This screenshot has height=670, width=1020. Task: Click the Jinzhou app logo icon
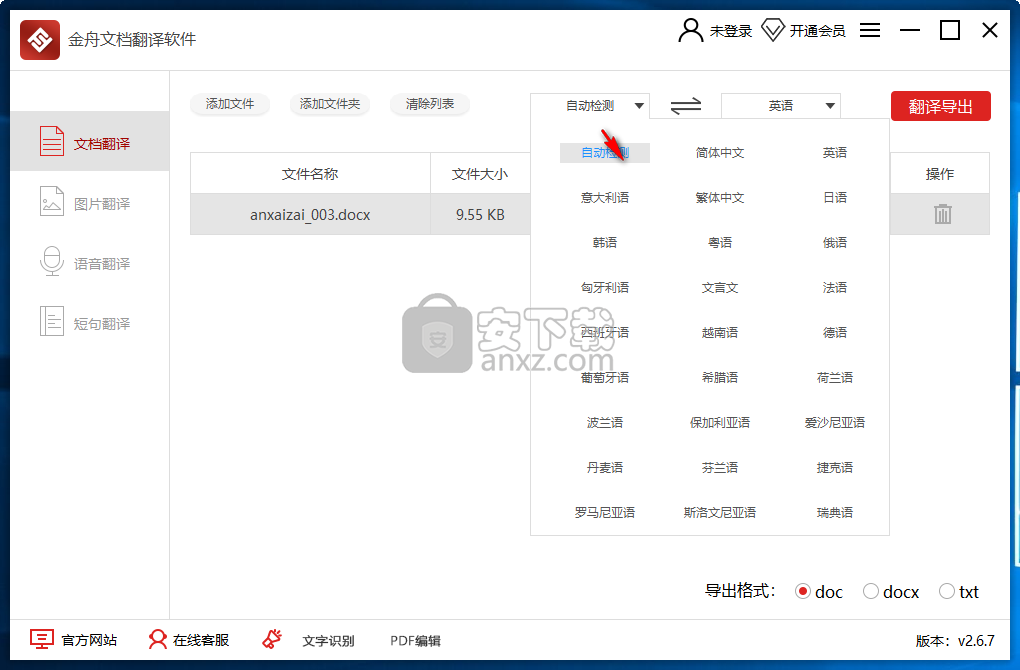click(x=40, y=40)
